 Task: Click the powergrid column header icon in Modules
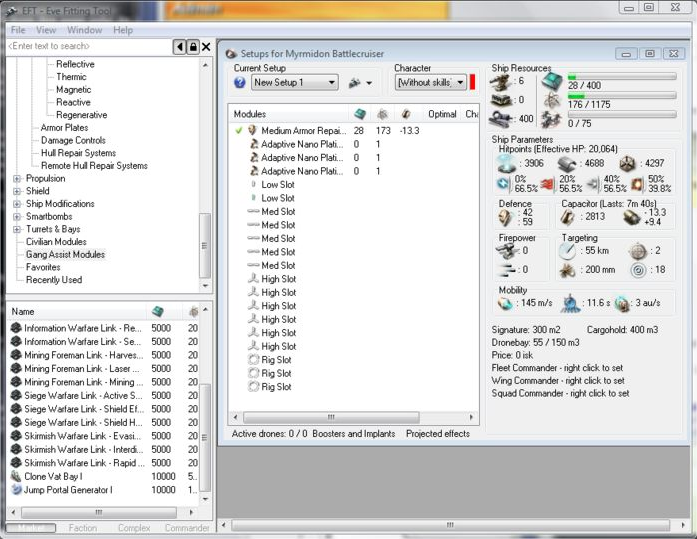(x=382, y=114)
